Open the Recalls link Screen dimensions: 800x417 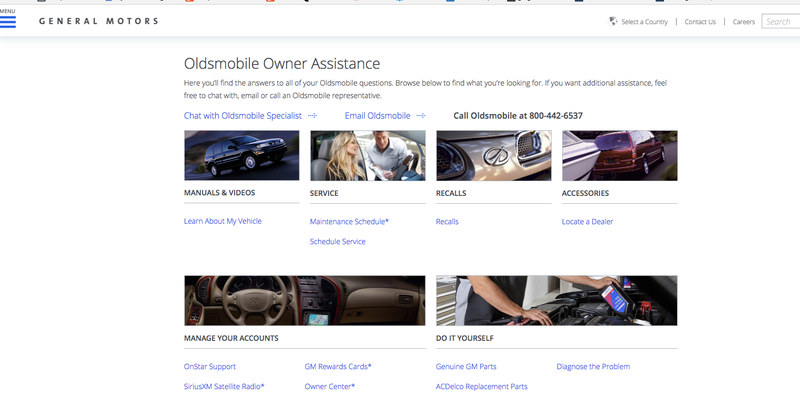(447, 222)
